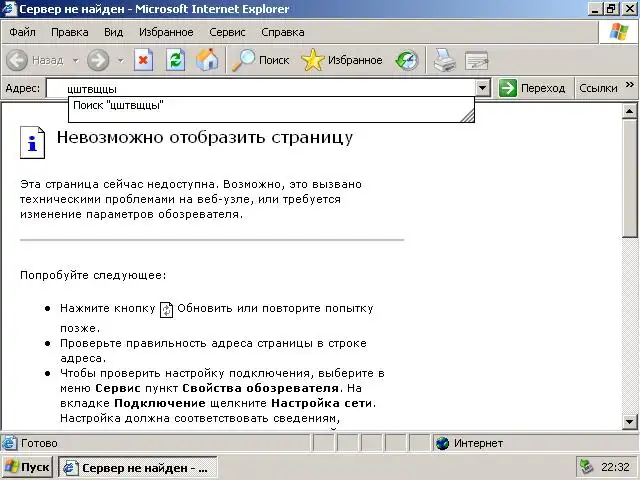This screenshot has height=480, width=640.
Task: Click the inline Обновить refresh icon in text
Action: click(166, 310)
